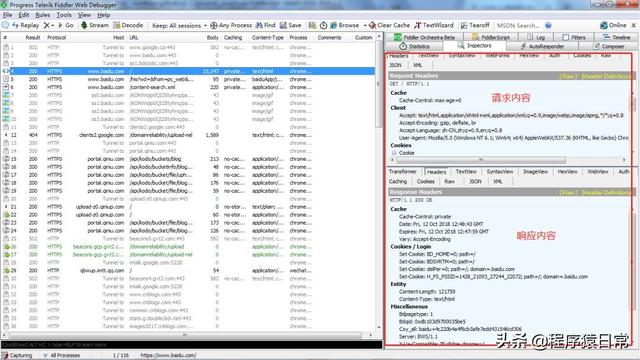Switch to the FiddlerScript tab
Image resolution: width=640 pixels, height=360 pixels.
[491, 37]
